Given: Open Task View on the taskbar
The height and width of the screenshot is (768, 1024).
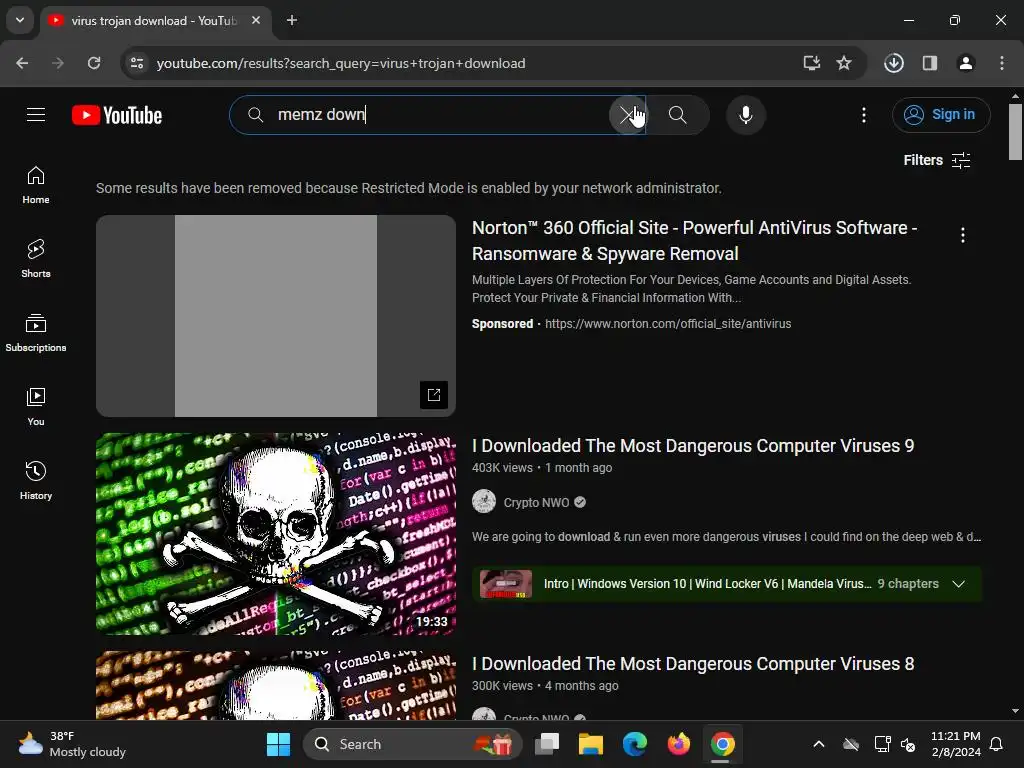Looking at the screenshot, I should click(x=547, y=744).
